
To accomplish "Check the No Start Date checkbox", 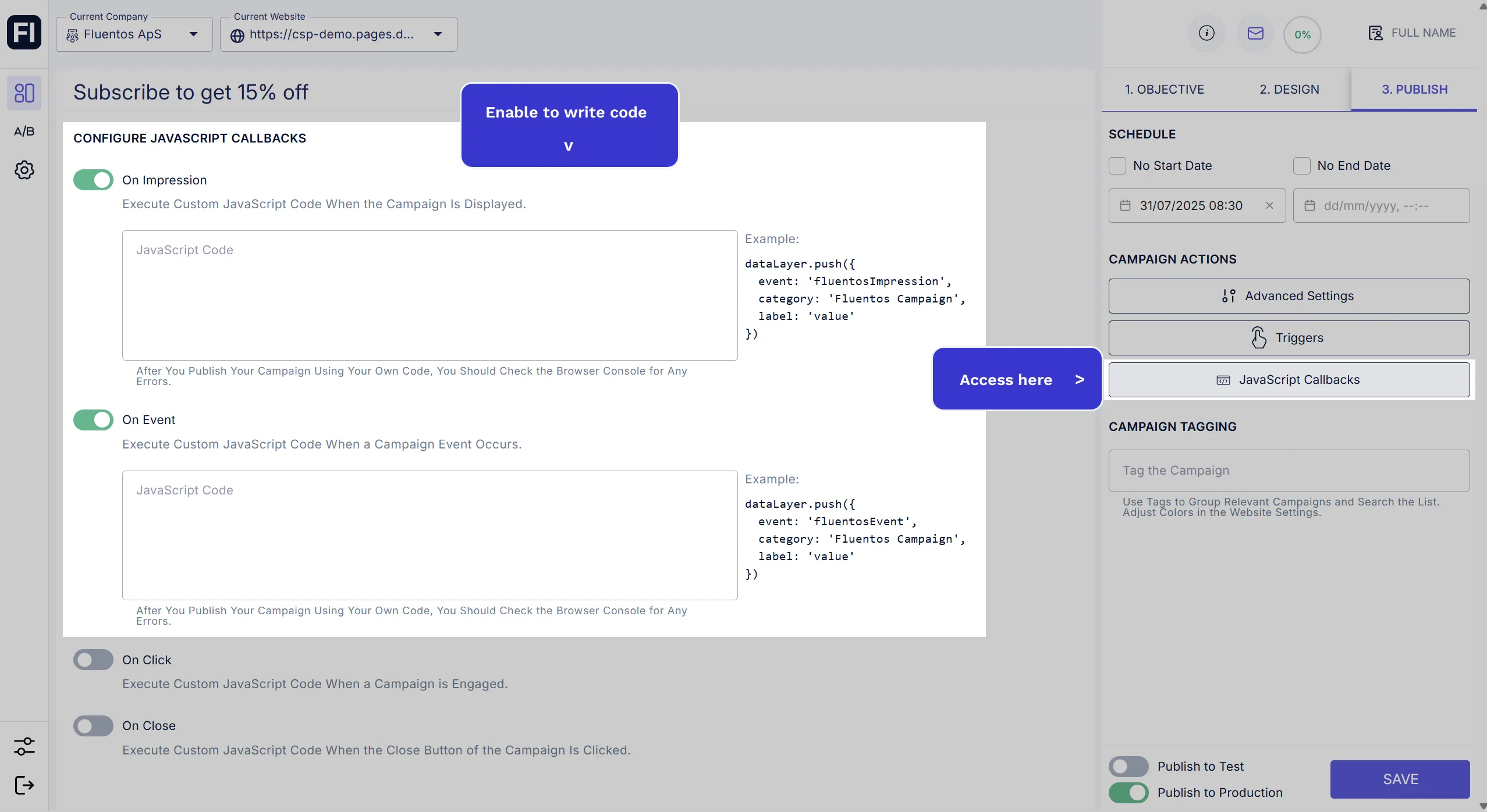I will point(1117,166).
